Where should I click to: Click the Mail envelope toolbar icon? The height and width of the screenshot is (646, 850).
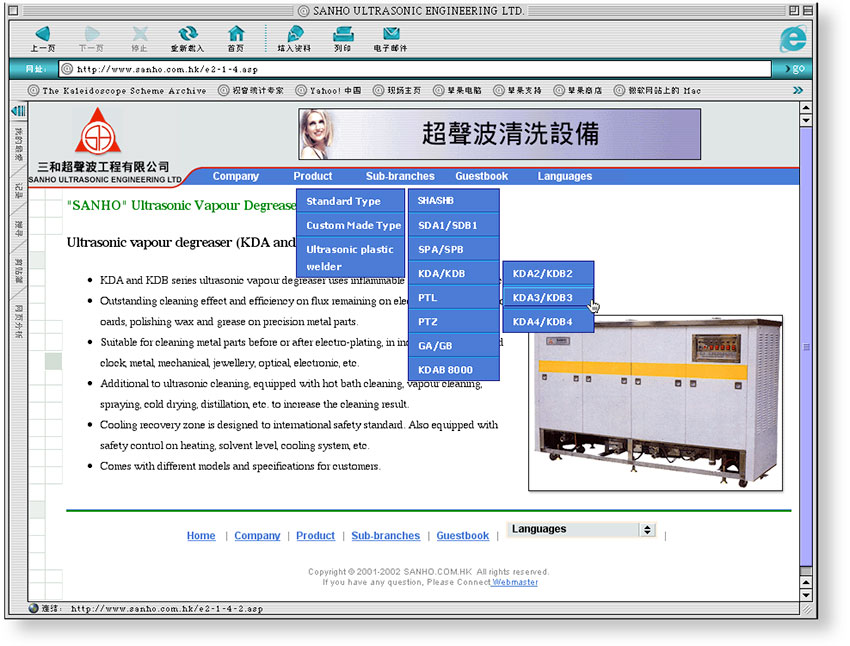391,34
